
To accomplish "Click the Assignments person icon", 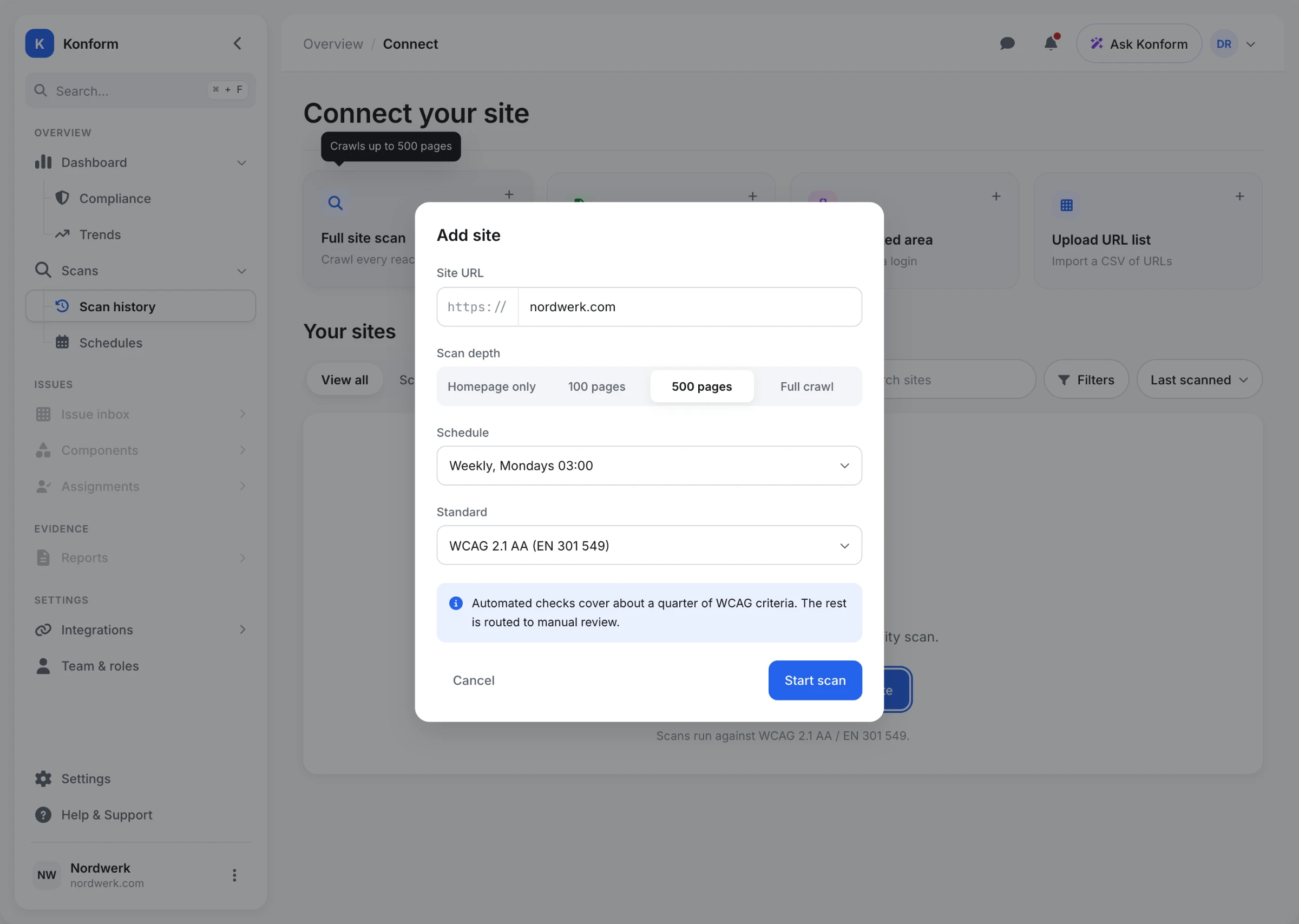I will click(x=43, y=487).
